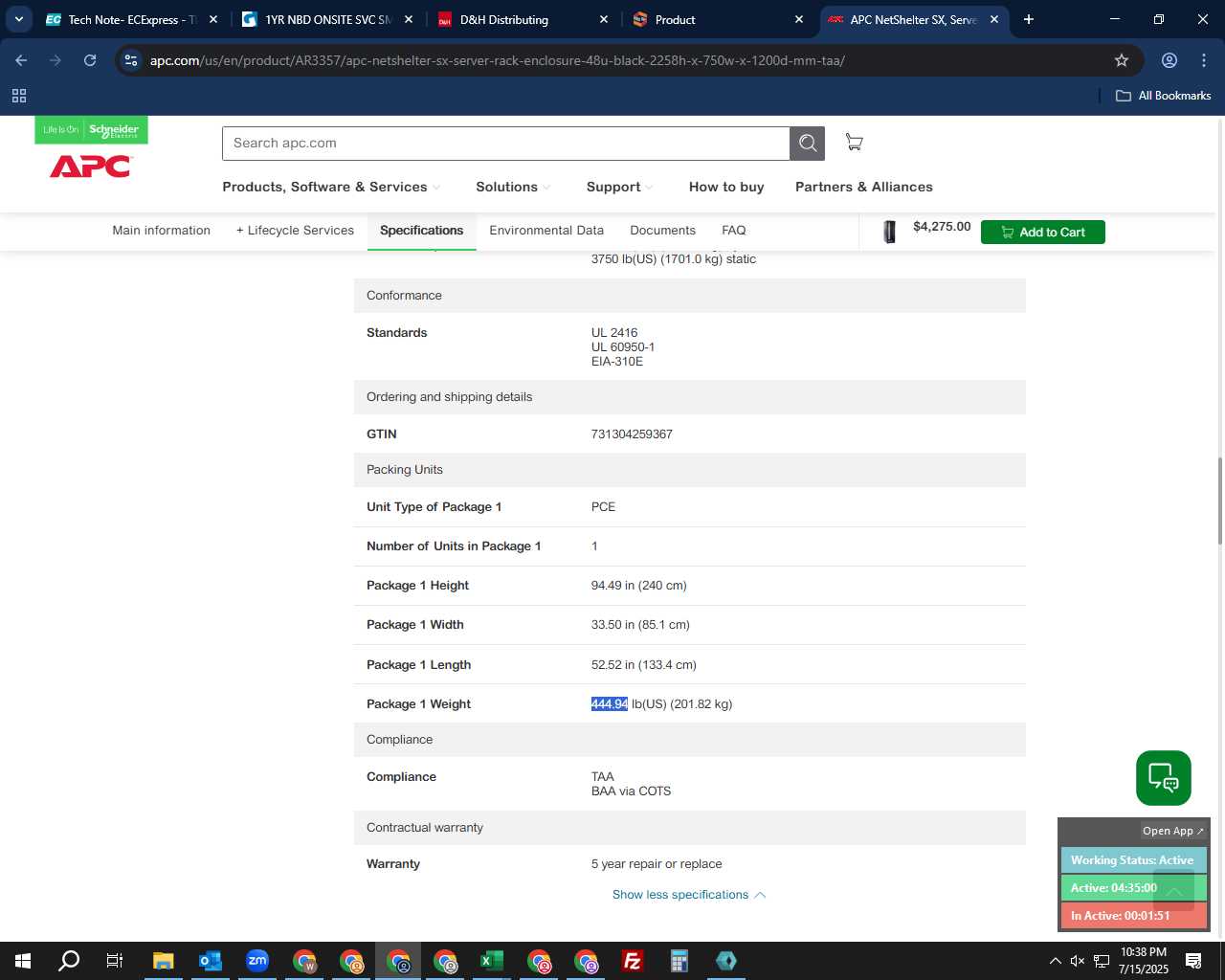Open the live chat widget
The image size is (1225, 980).
click(1163, 778)
